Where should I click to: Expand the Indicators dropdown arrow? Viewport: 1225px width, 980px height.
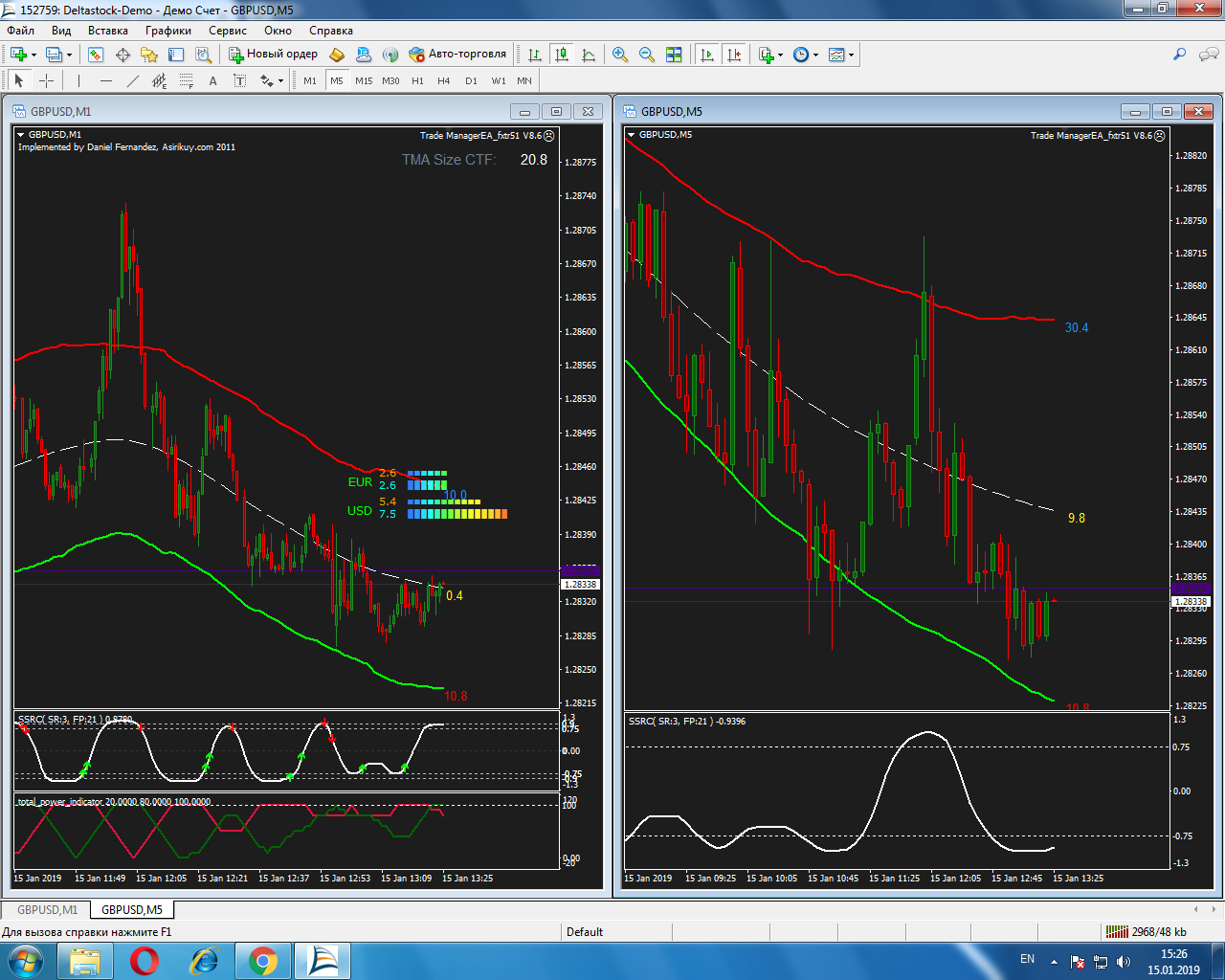point(781,55)
